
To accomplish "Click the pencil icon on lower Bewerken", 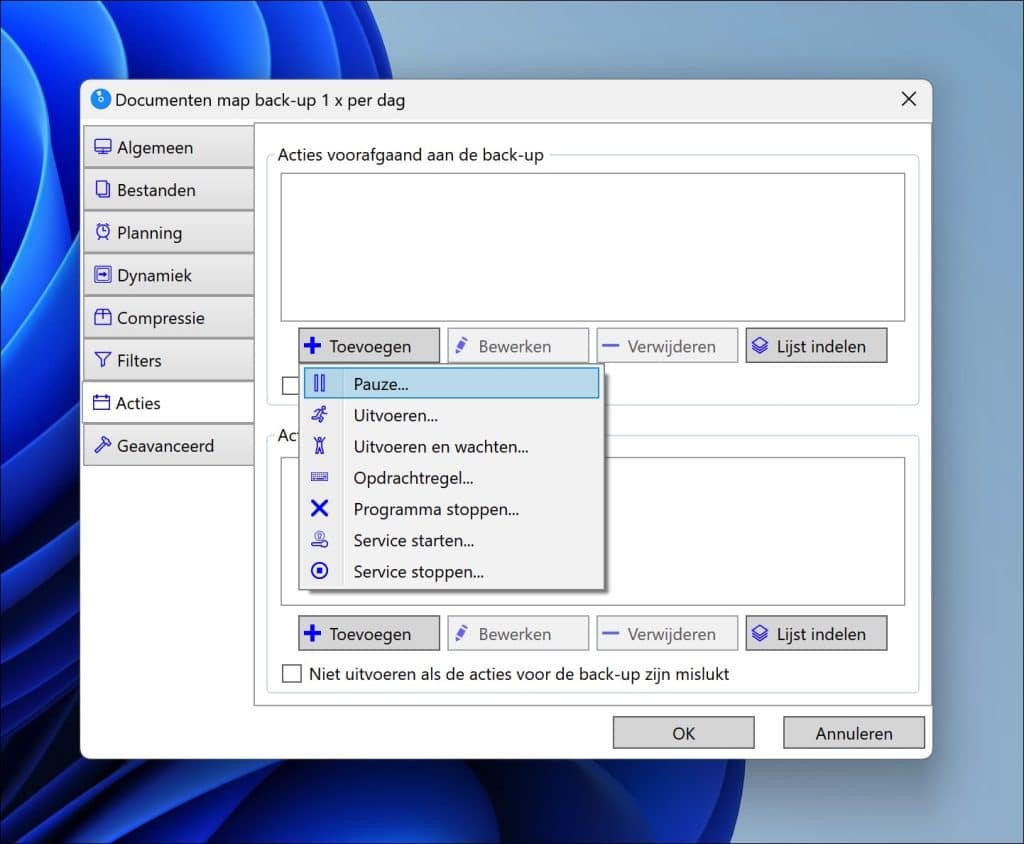I will pyautogui.click(x=461, y=633).
